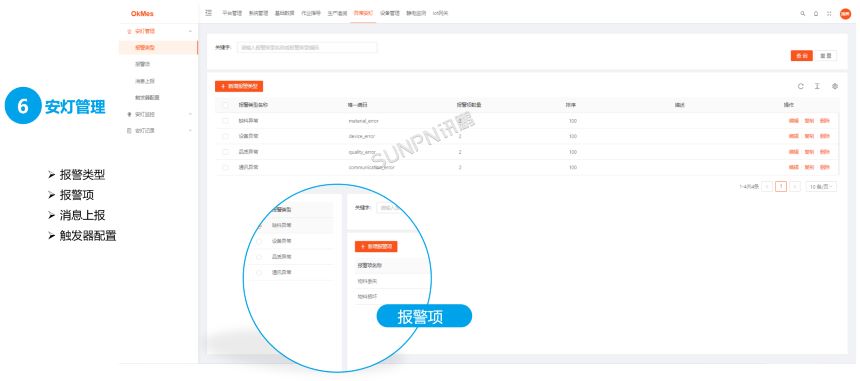Click the OkMes logo
The height and width of the screenshot is (381, 860).
point(143,13)
